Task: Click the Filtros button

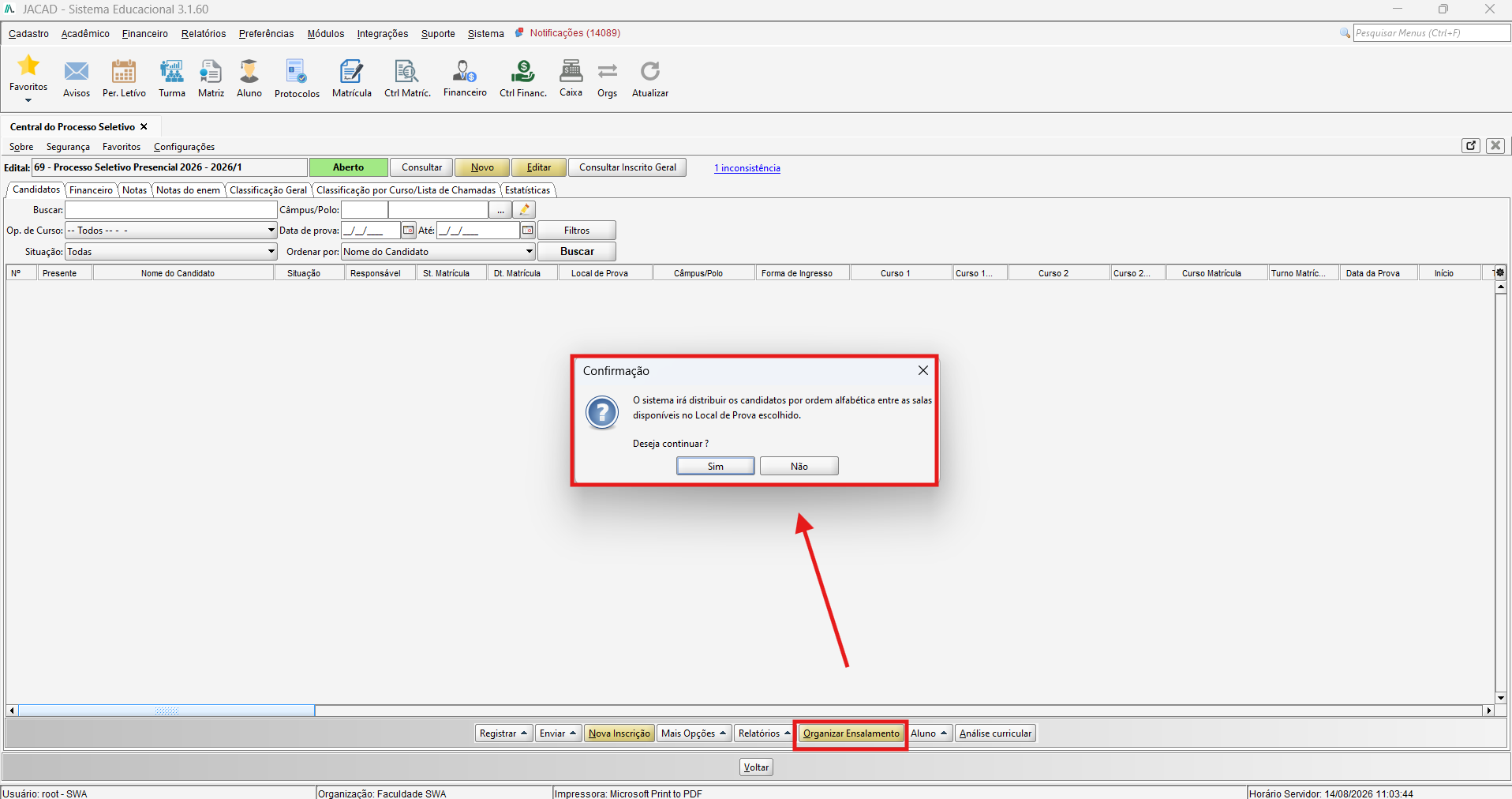Action: coord(577,231)
